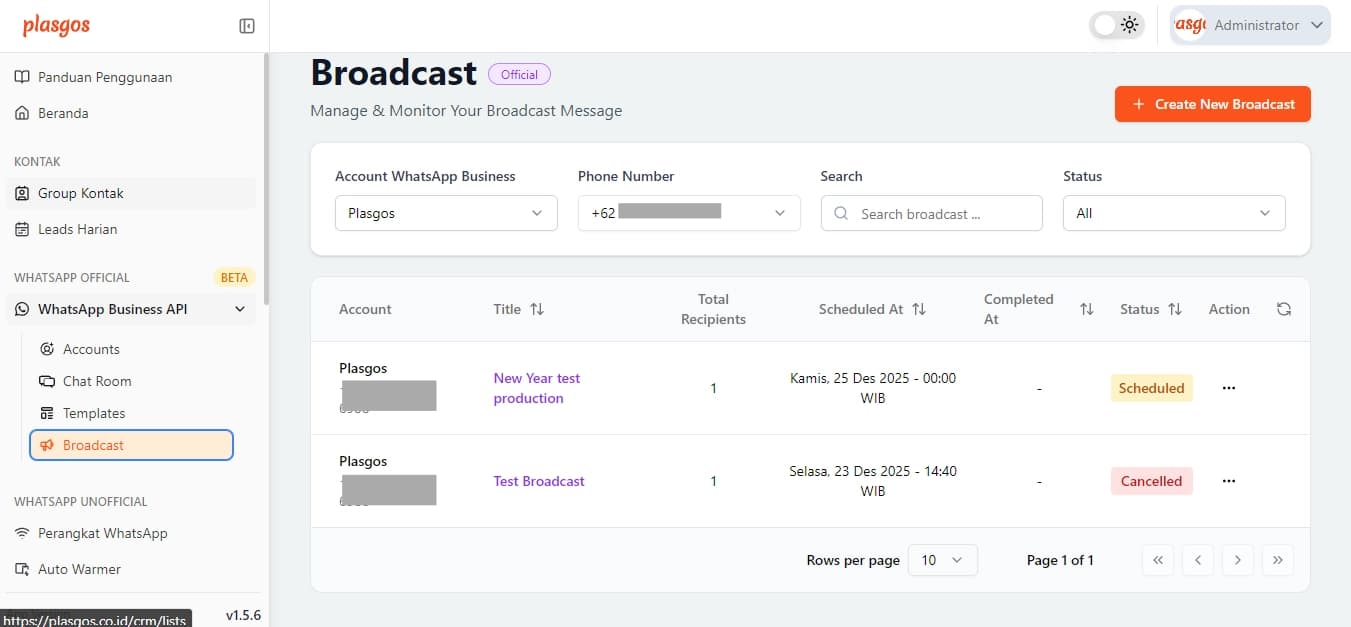Refresh the broadcast table
Image resolution: width=1351 pixels, height=627 pixels.
[1283, 309]
